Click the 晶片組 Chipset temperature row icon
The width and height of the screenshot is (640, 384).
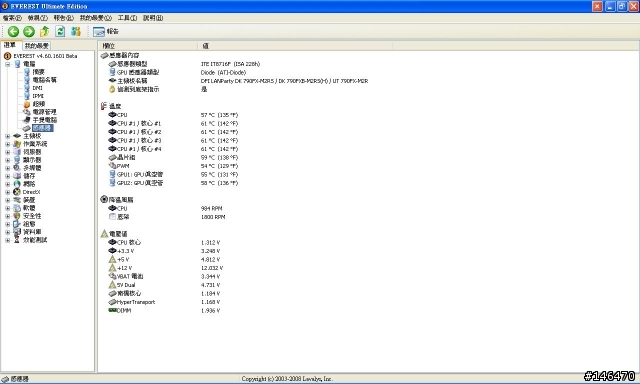pyautogui.click(x=112, y=158)
